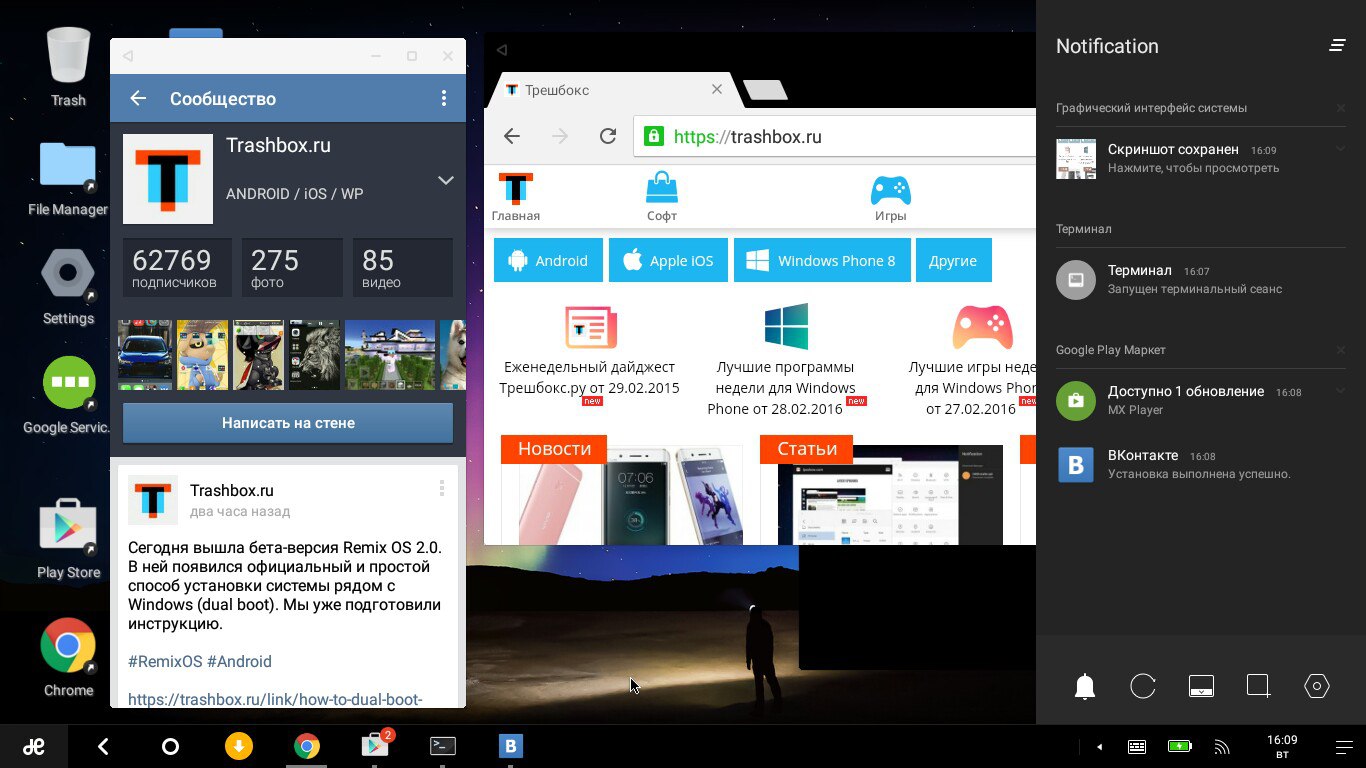Click the keyboard icon in system tray
Screen dimensions: 1366x768
1137,746
